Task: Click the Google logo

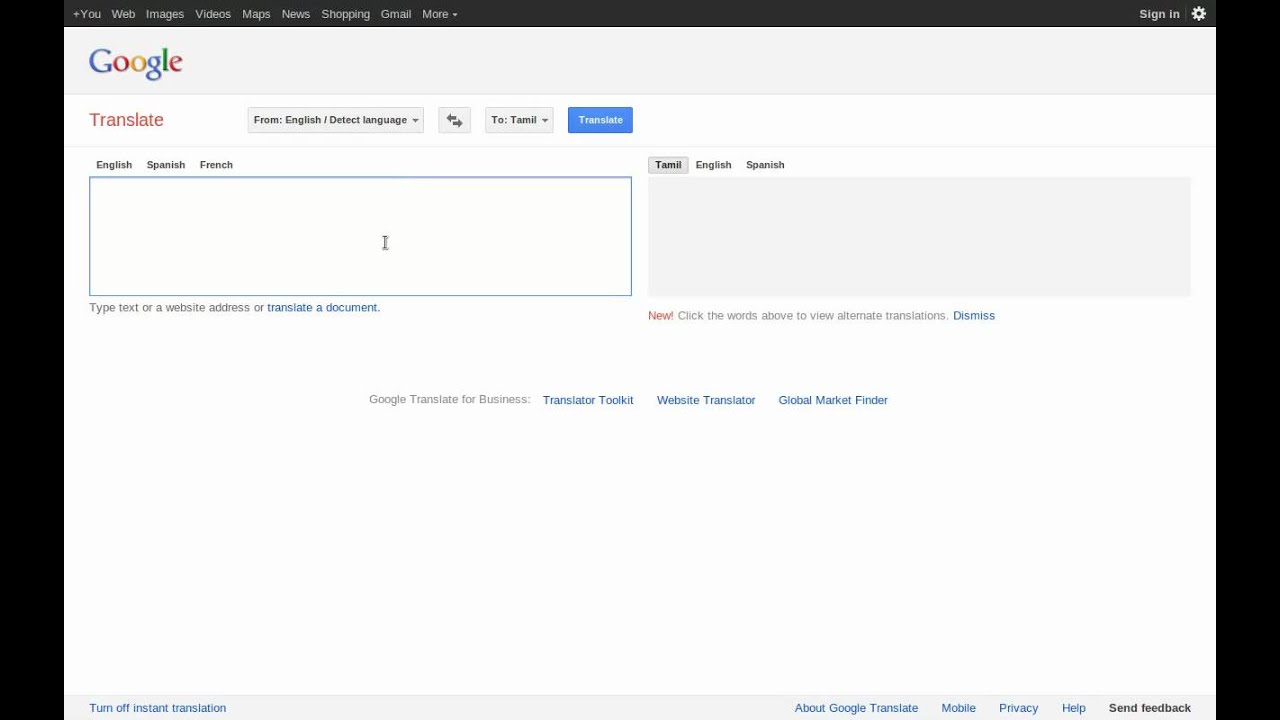Action: (136, 63)
